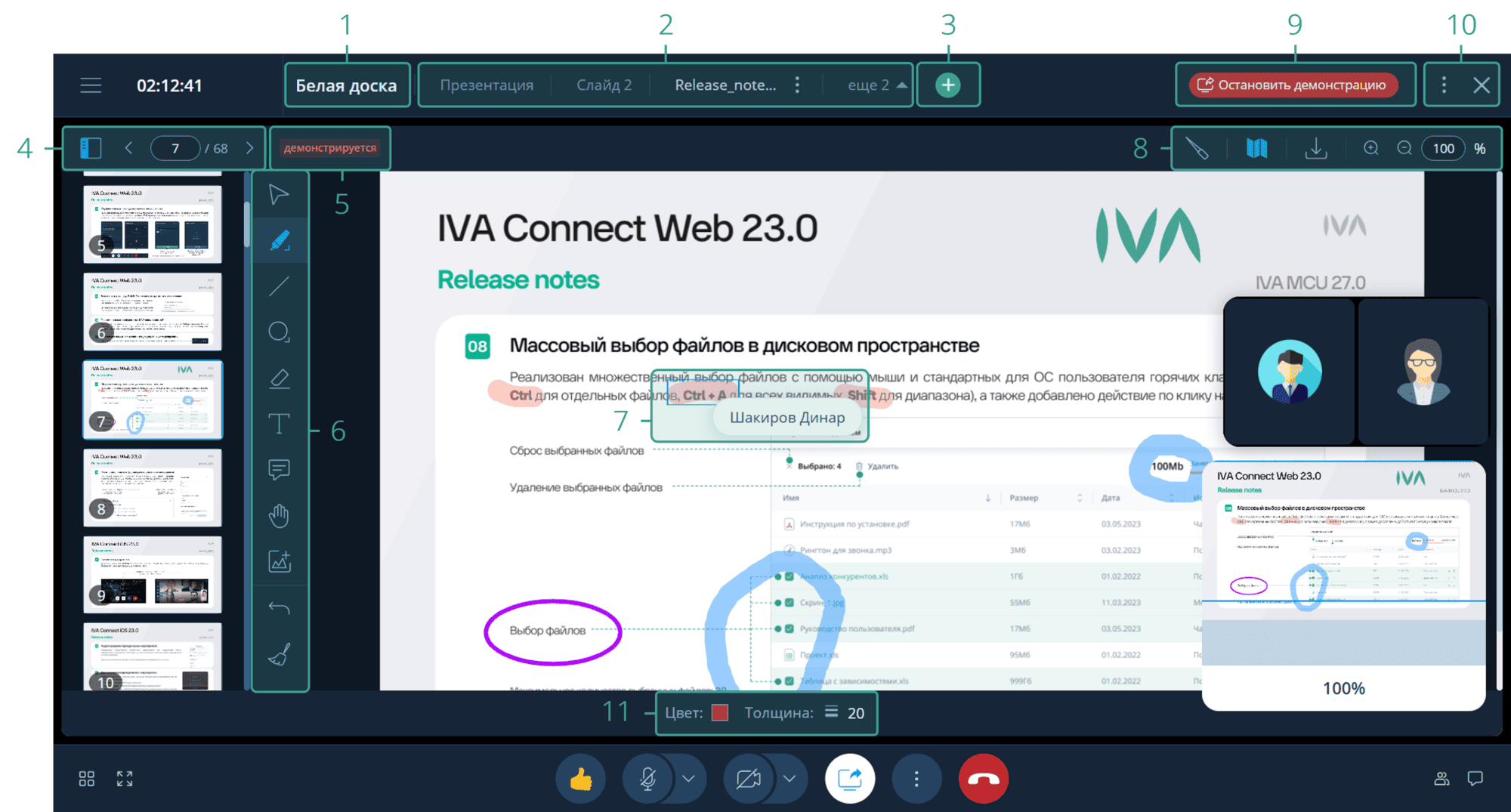
Task: Select the marker drawing tool
Action: pos(280,241)
